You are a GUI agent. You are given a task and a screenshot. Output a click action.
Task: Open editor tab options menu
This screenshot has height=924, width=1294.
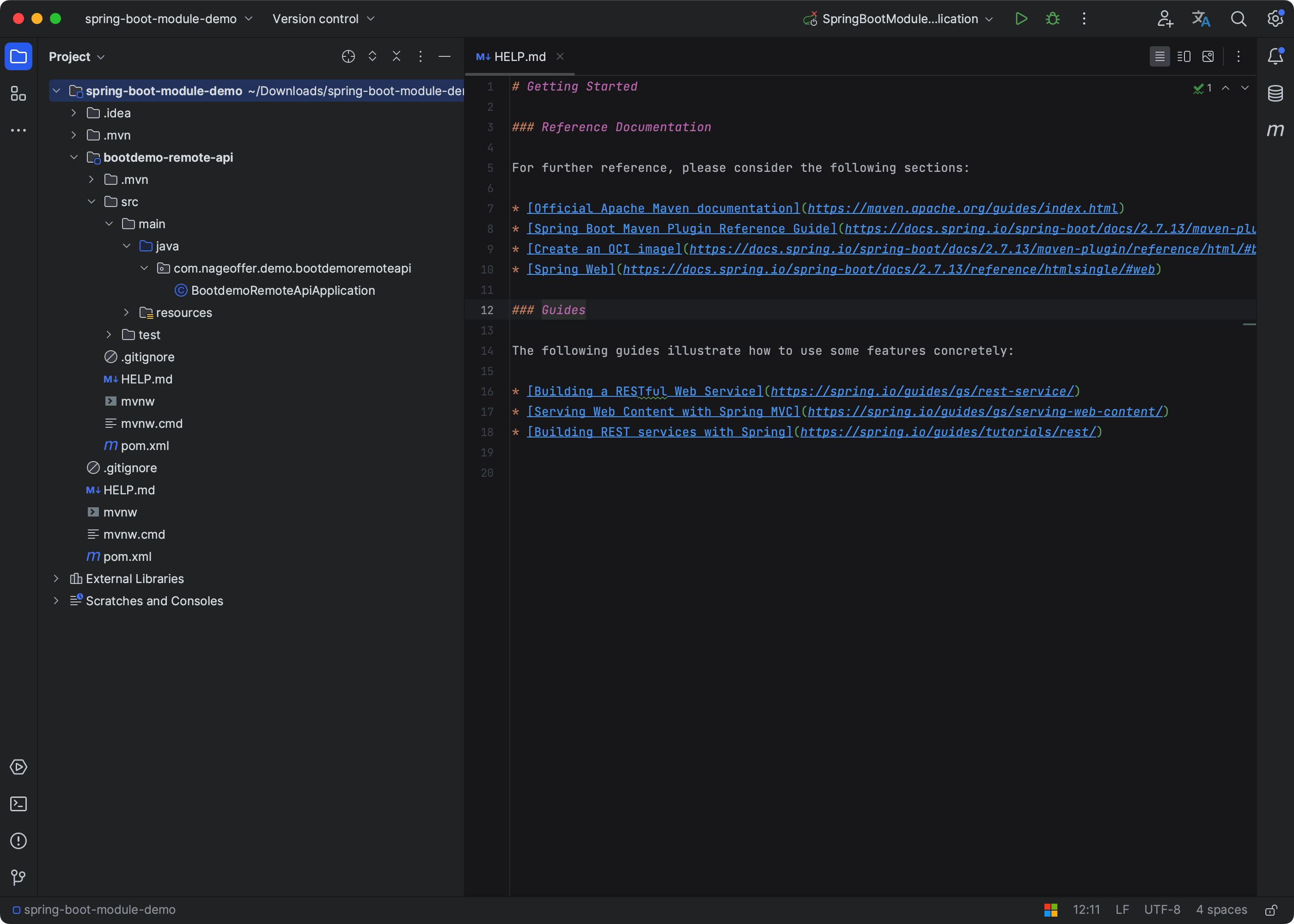click(x=1238, y=56)
